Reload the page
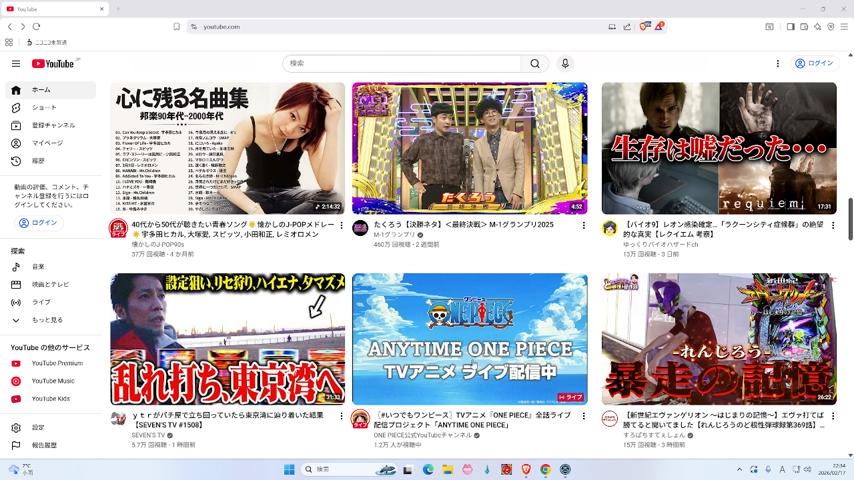This screenshot has width=854, height=480. (x=36, y=27)
